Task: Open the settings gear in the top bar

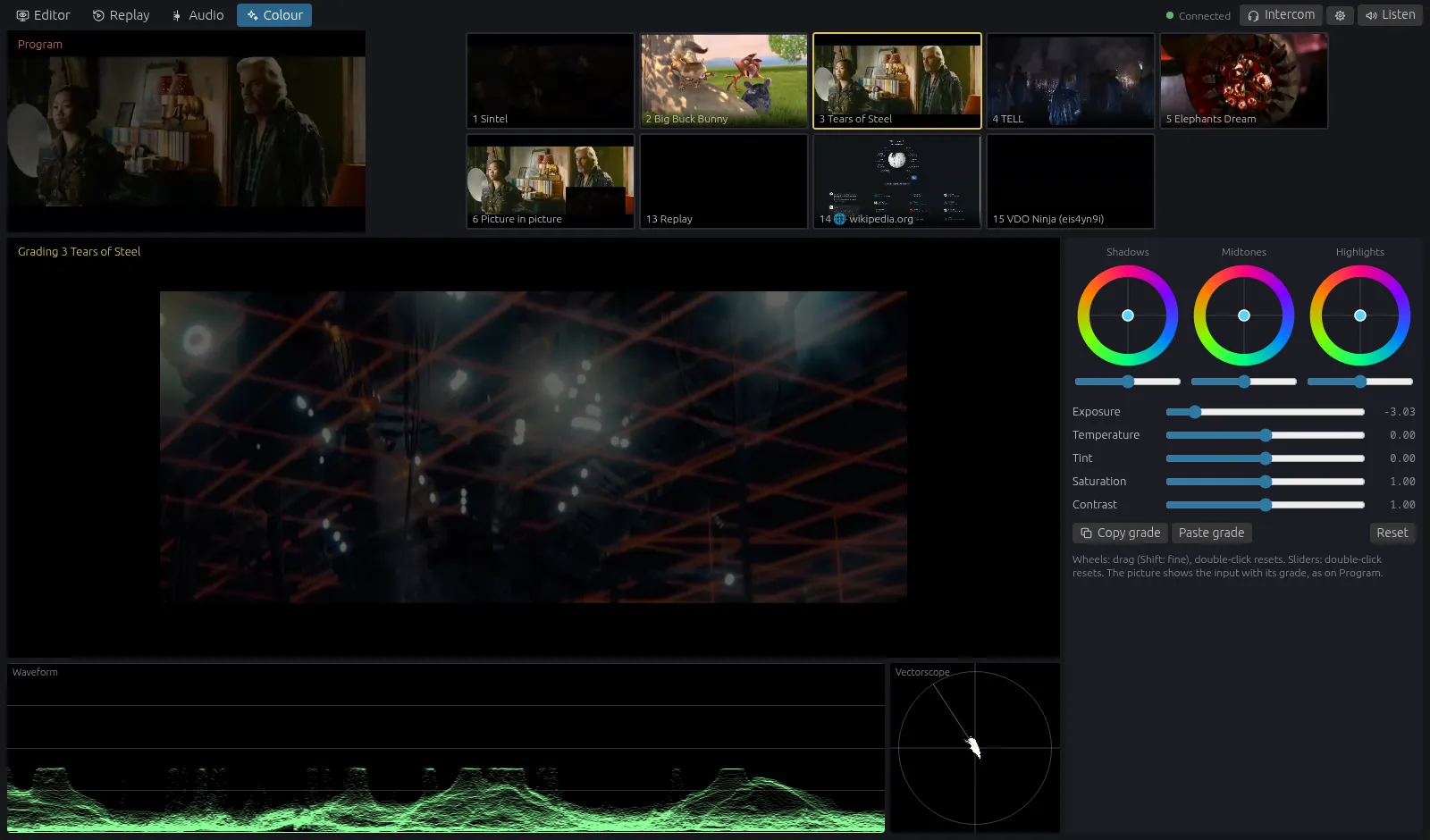Action: coord(1340,15)
